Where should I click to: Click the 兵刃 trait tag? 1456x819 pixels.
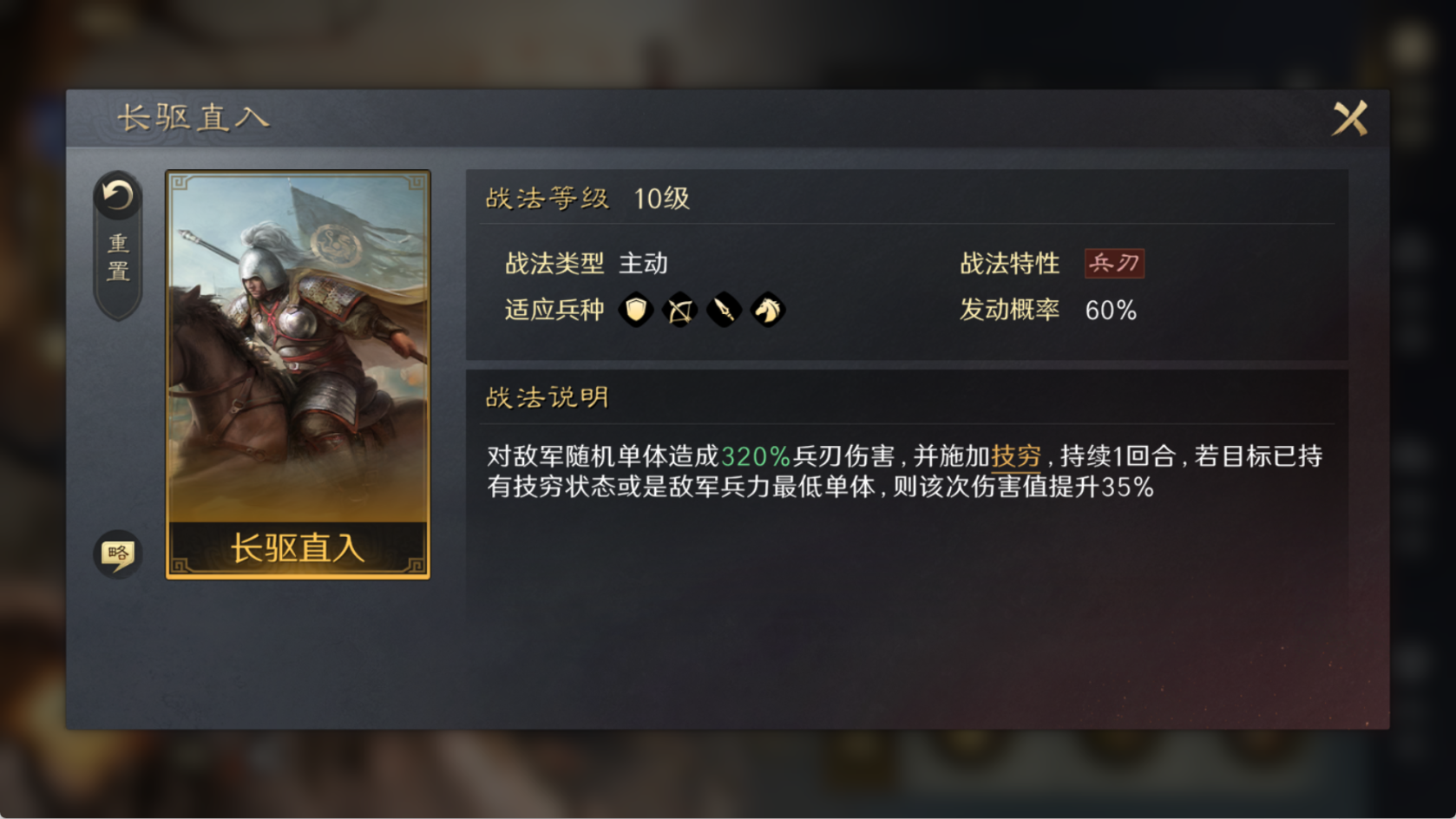(1115, 263)
